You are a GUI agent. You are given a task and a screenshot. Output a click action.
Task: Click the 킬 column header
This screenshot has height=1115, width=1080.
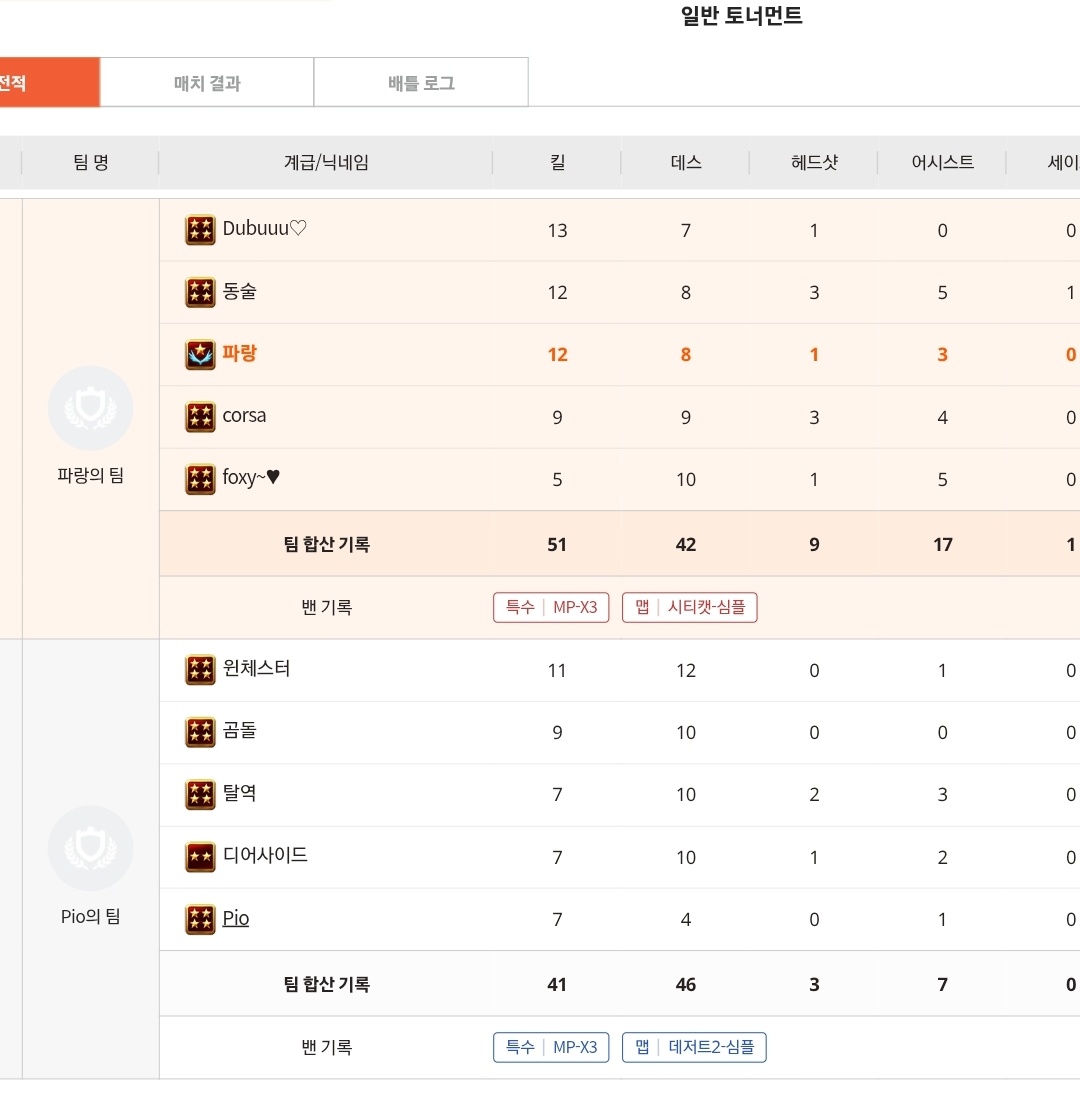pyautogui.click(x=557, y=162)
